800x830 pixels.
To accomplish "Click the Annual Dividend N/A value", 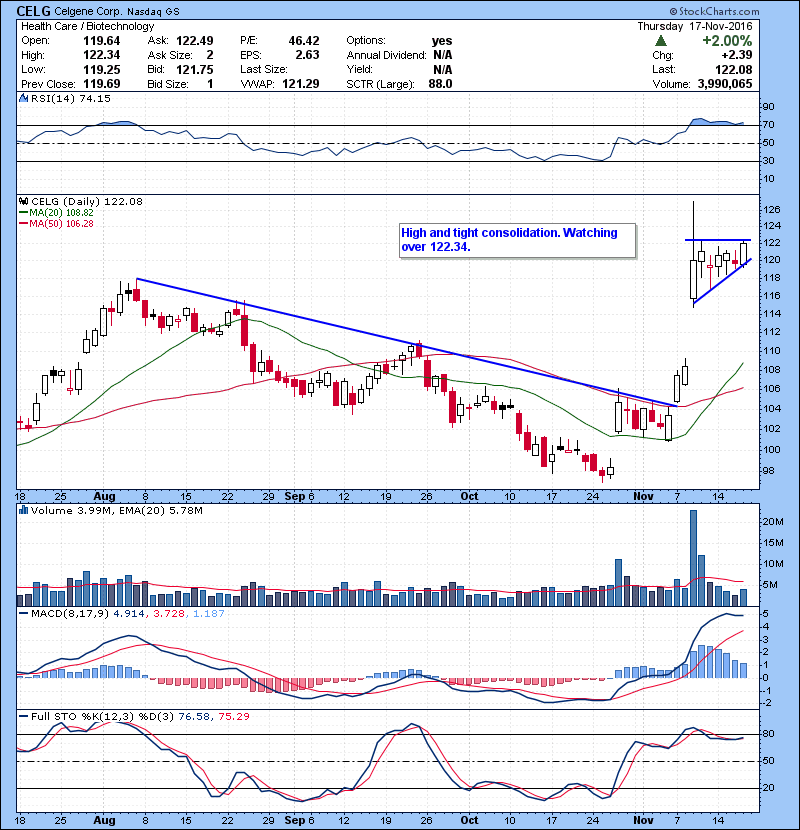I will (442, 55).
